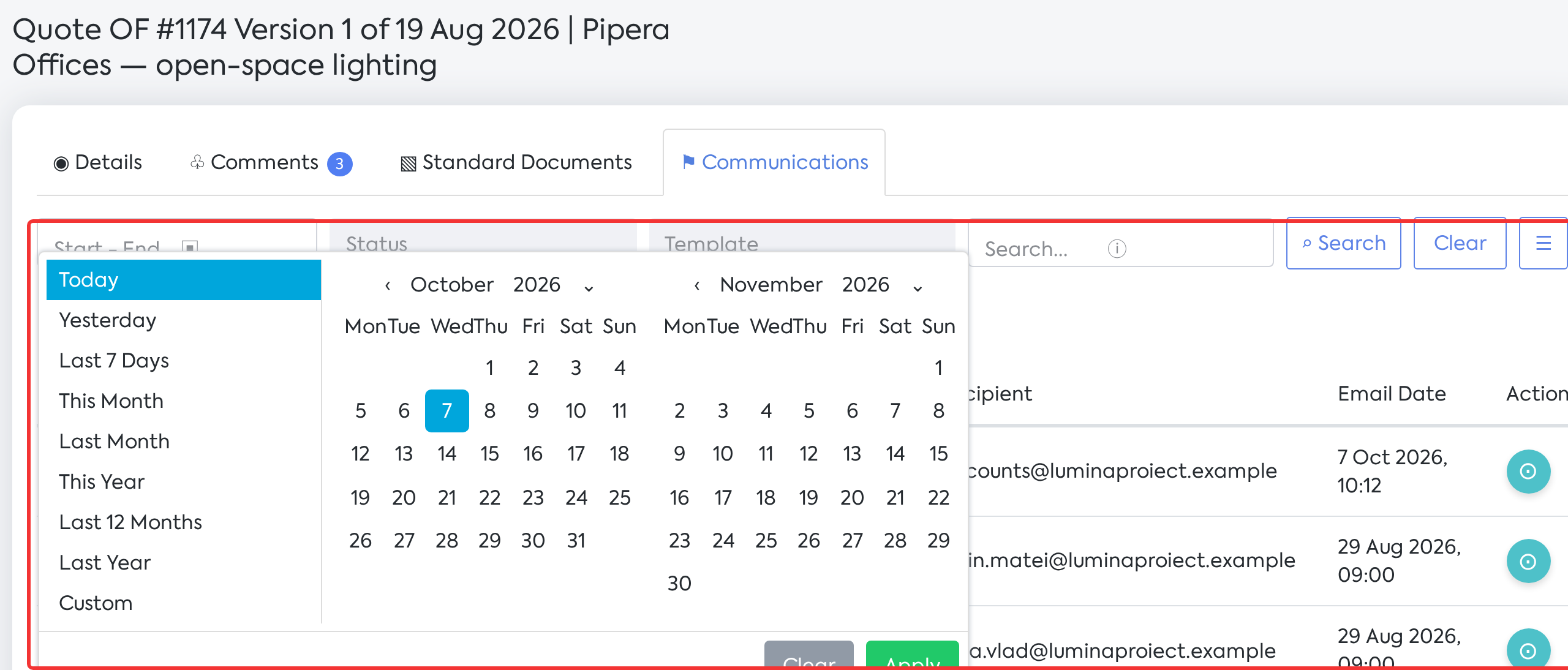Click '7 Oct 2026, 10:12' date cell
Image resolution: width=1568 pixels, height=670 pixels.
(1392, 471)
